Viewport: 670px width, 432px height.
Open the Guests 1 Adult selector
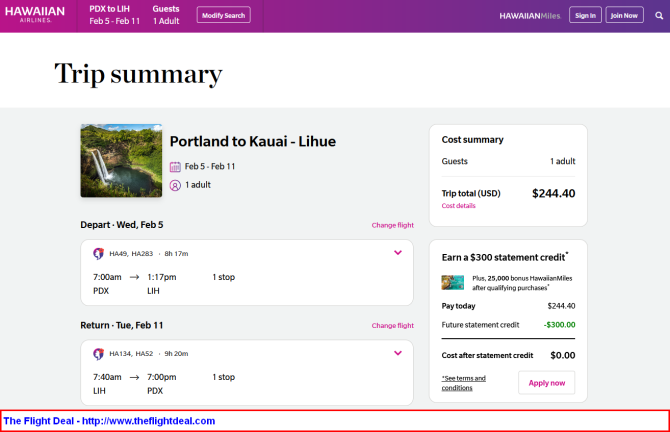[166, 15]
